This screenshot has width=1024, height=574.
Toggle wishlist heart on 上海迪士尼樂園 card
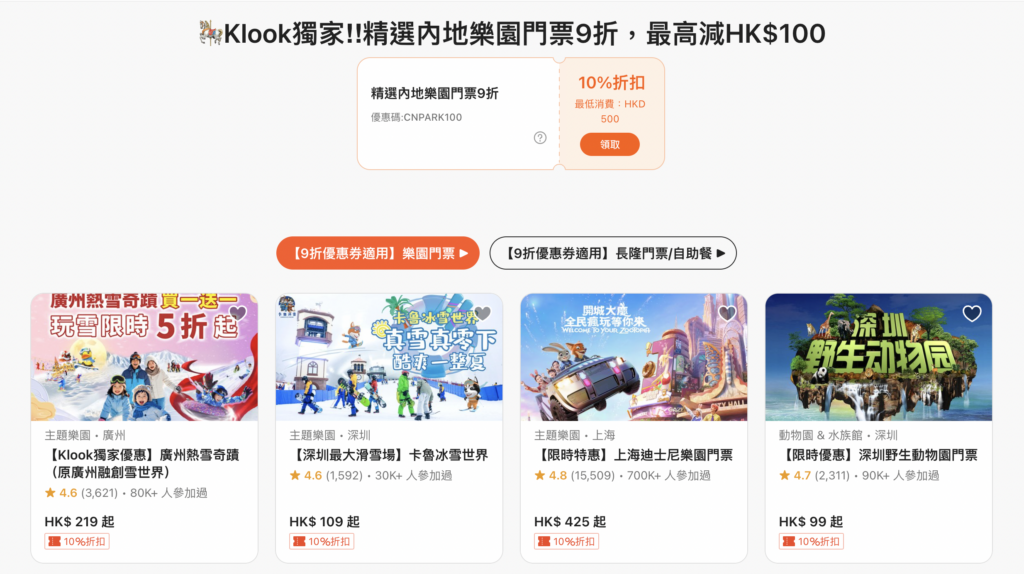727,313
